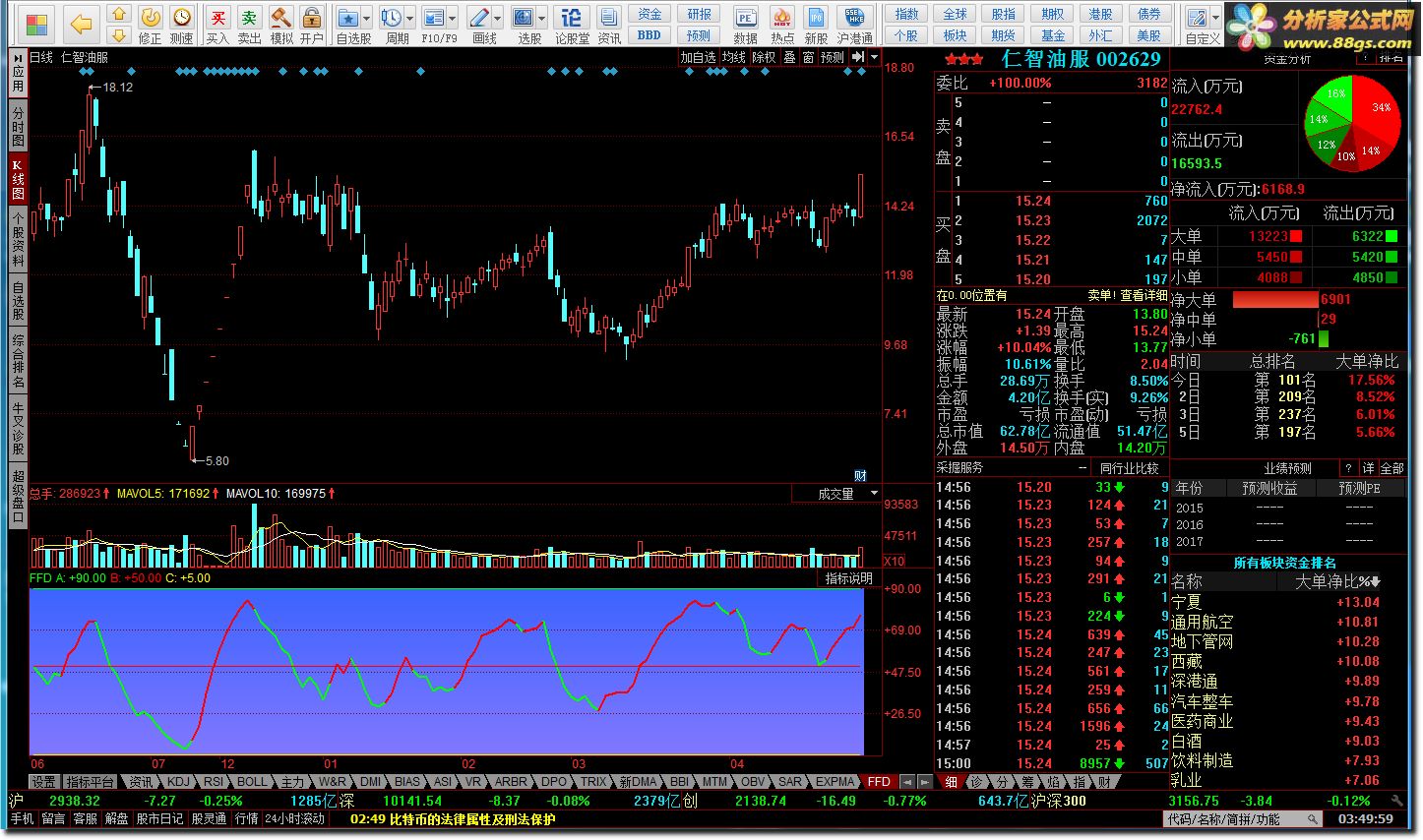1423x840 pixels.
Task: Click the 港股 Hong Kong stocks button
Action: 1100,14
